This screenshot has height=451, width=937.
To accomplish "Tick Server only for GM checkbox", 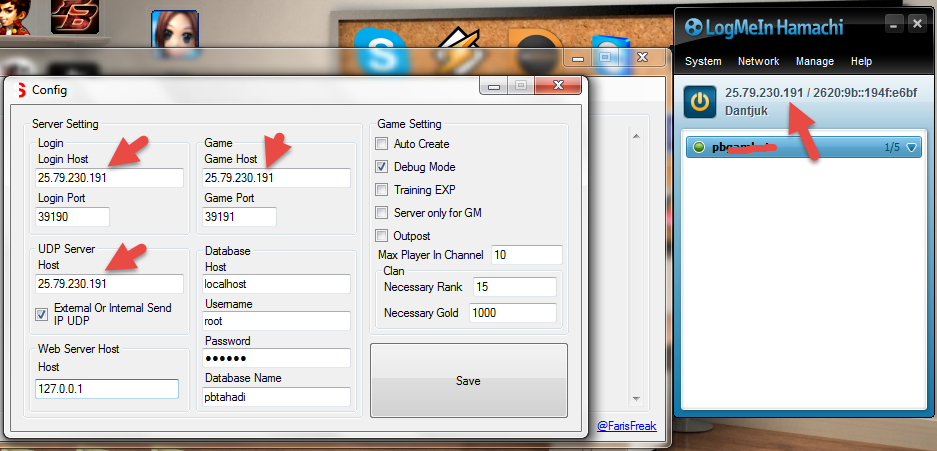I will (x=381, y=213).
